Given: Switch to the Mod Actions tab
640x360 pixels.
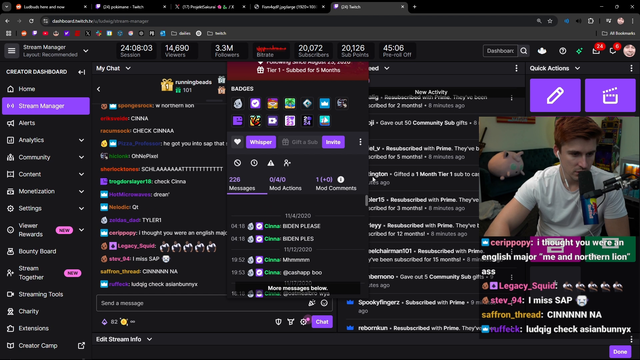Looking at the screenshot, I should point(285,184).
